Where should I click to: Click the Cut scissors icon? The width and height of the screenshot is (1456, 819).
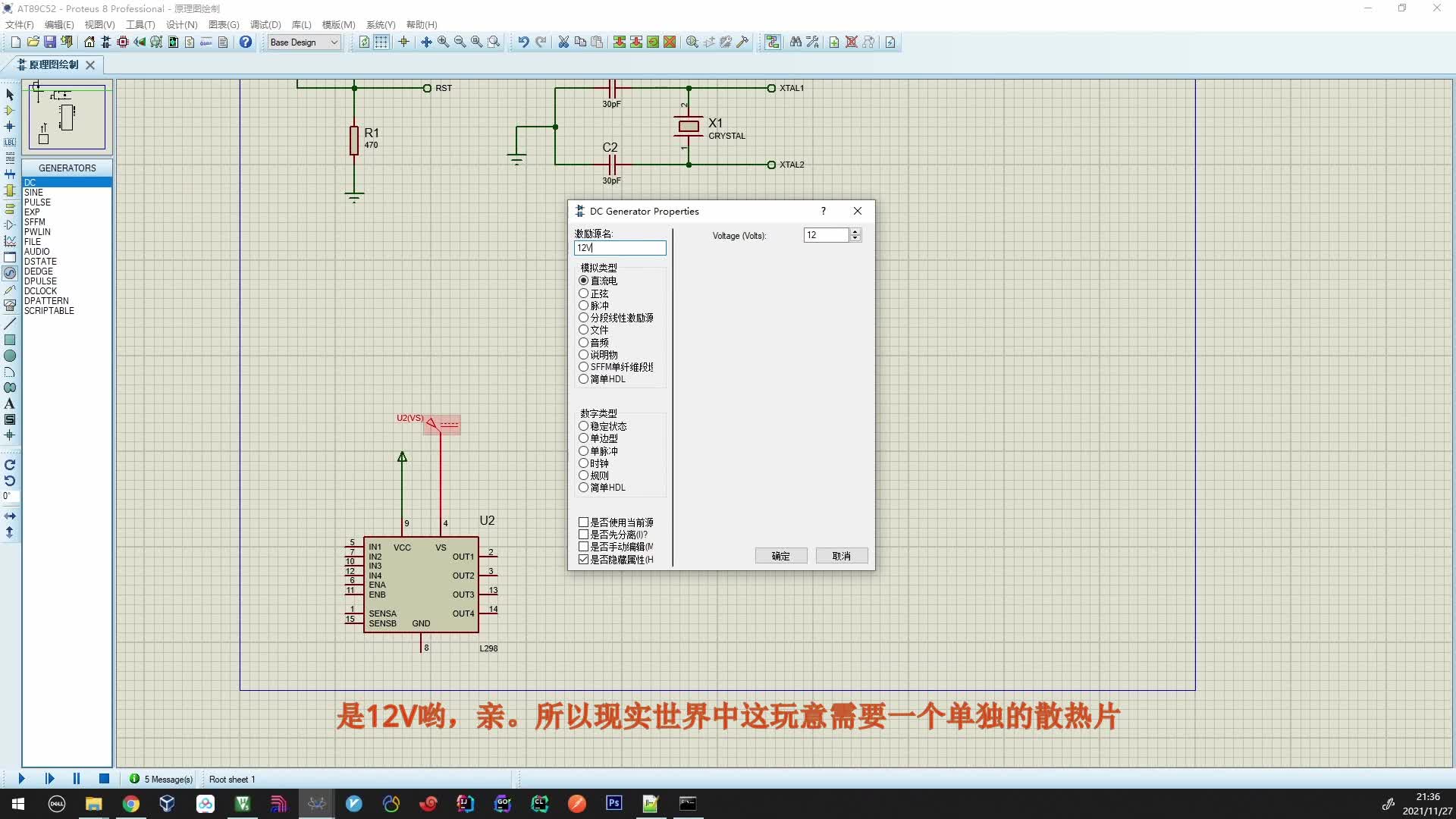tap(563, 42)
